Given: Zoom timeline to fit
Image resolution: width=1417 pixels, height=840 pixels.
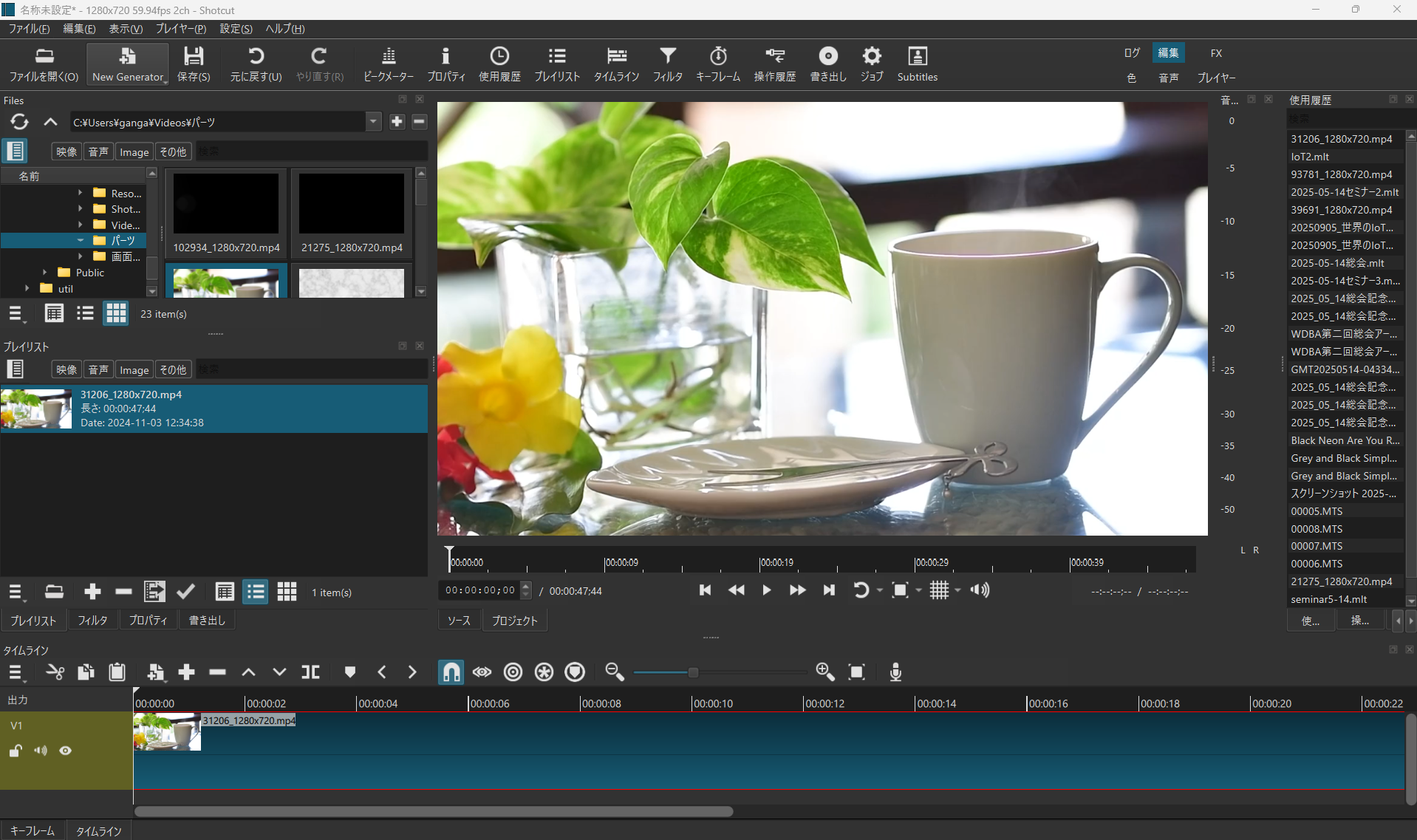Looking at the screenshot, I should tap(856, 672).
